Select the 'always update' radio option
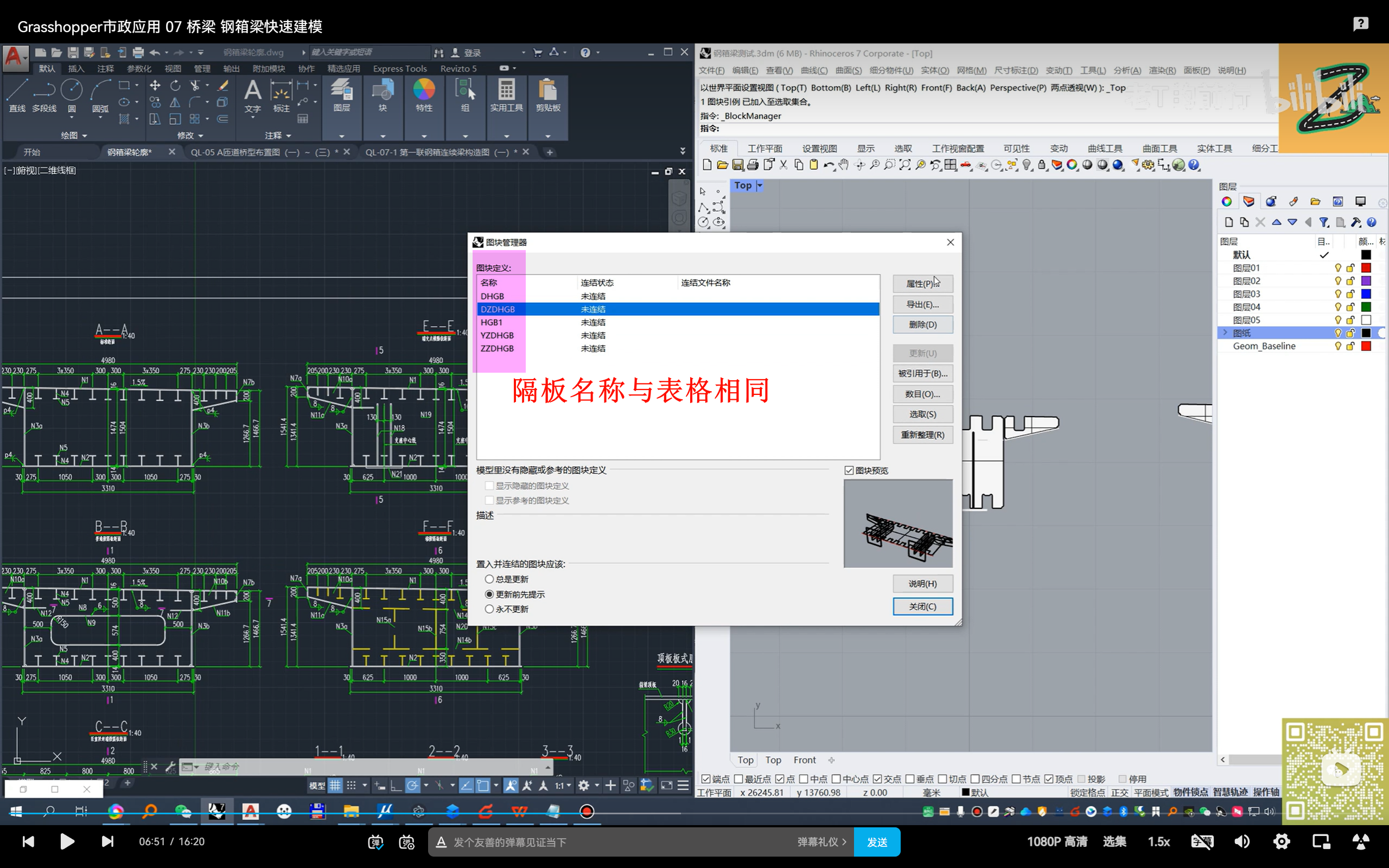 coord(489,579)
